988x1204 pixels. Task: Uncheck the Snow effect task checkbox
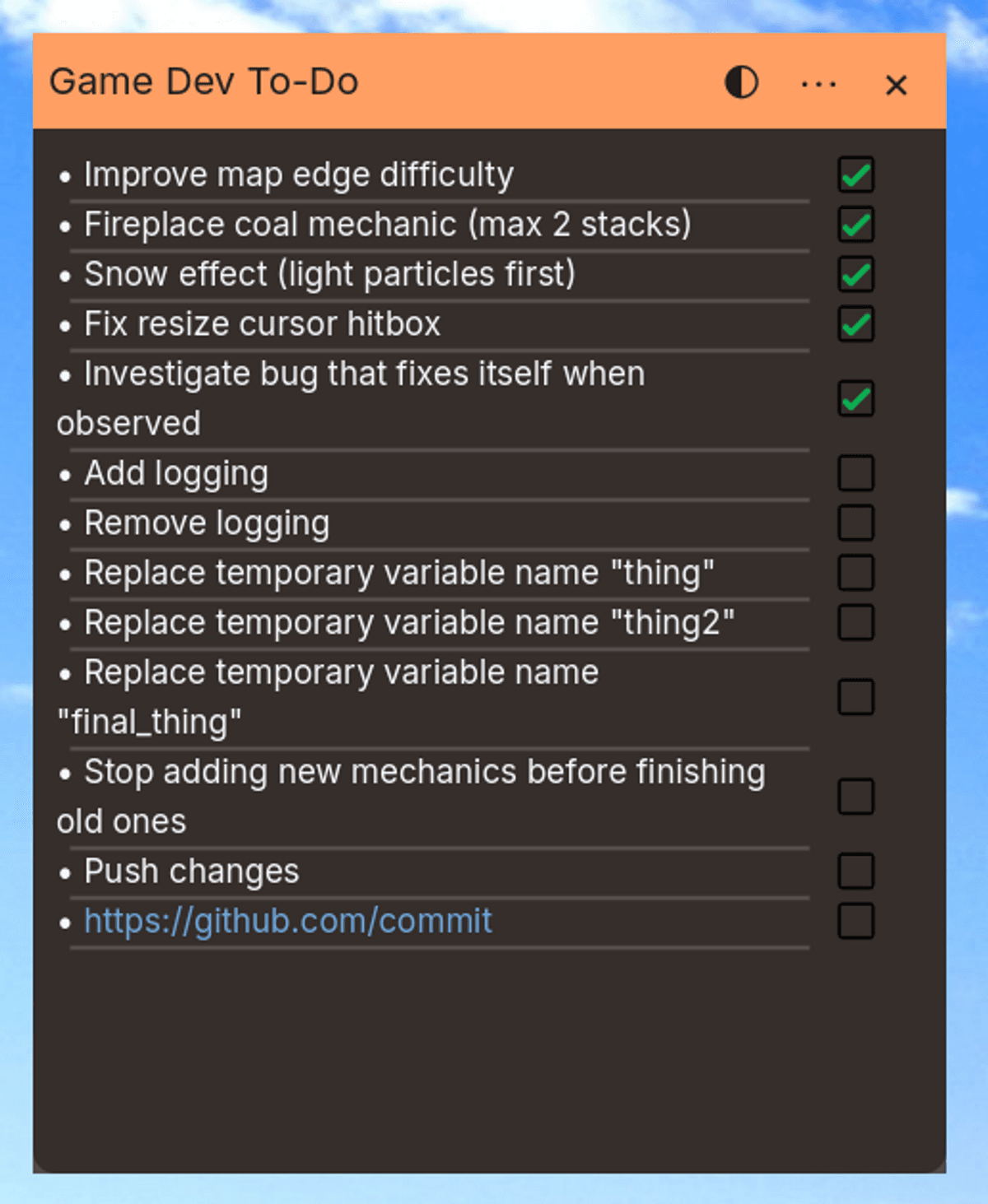coord(855,275)
